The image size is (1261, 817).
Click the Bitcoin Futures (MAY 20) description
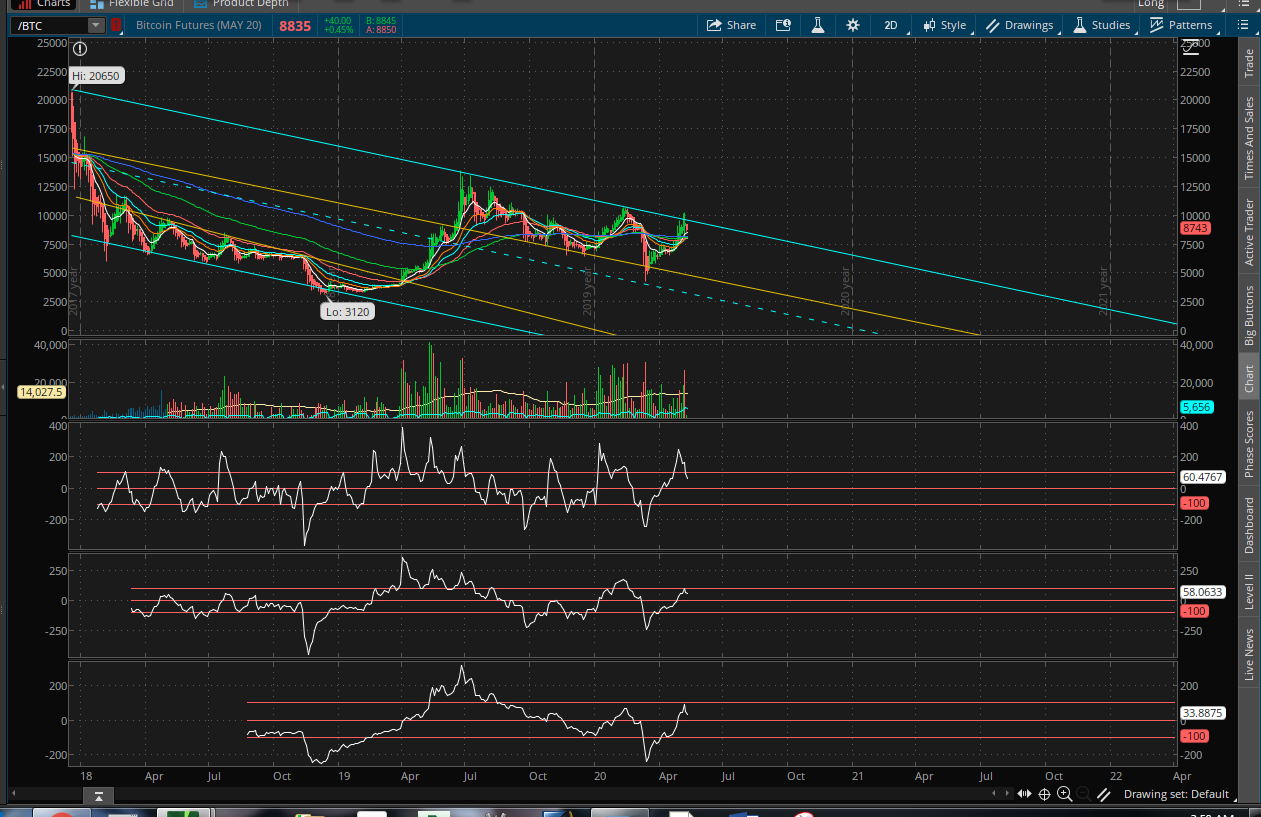[198, 25]
